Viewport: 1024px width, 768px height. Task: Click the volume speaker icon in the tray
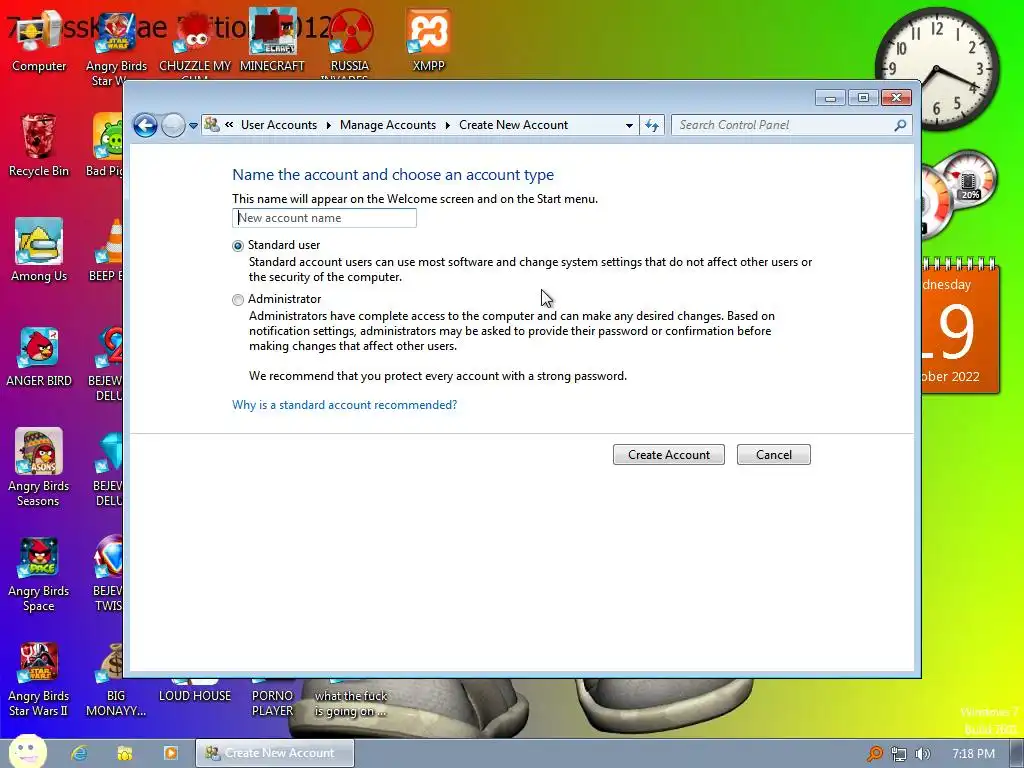coord(923,754)
